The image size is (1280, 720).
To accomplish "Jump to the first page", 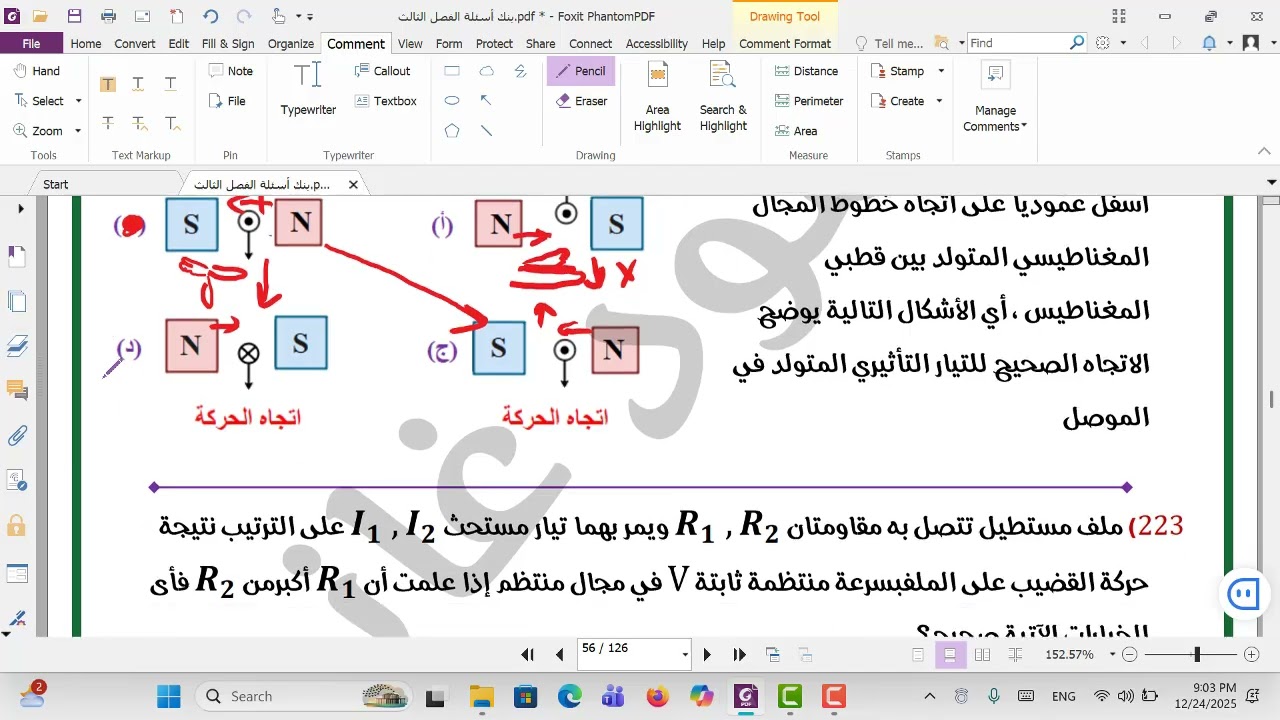I will click(x=527, y=655).
